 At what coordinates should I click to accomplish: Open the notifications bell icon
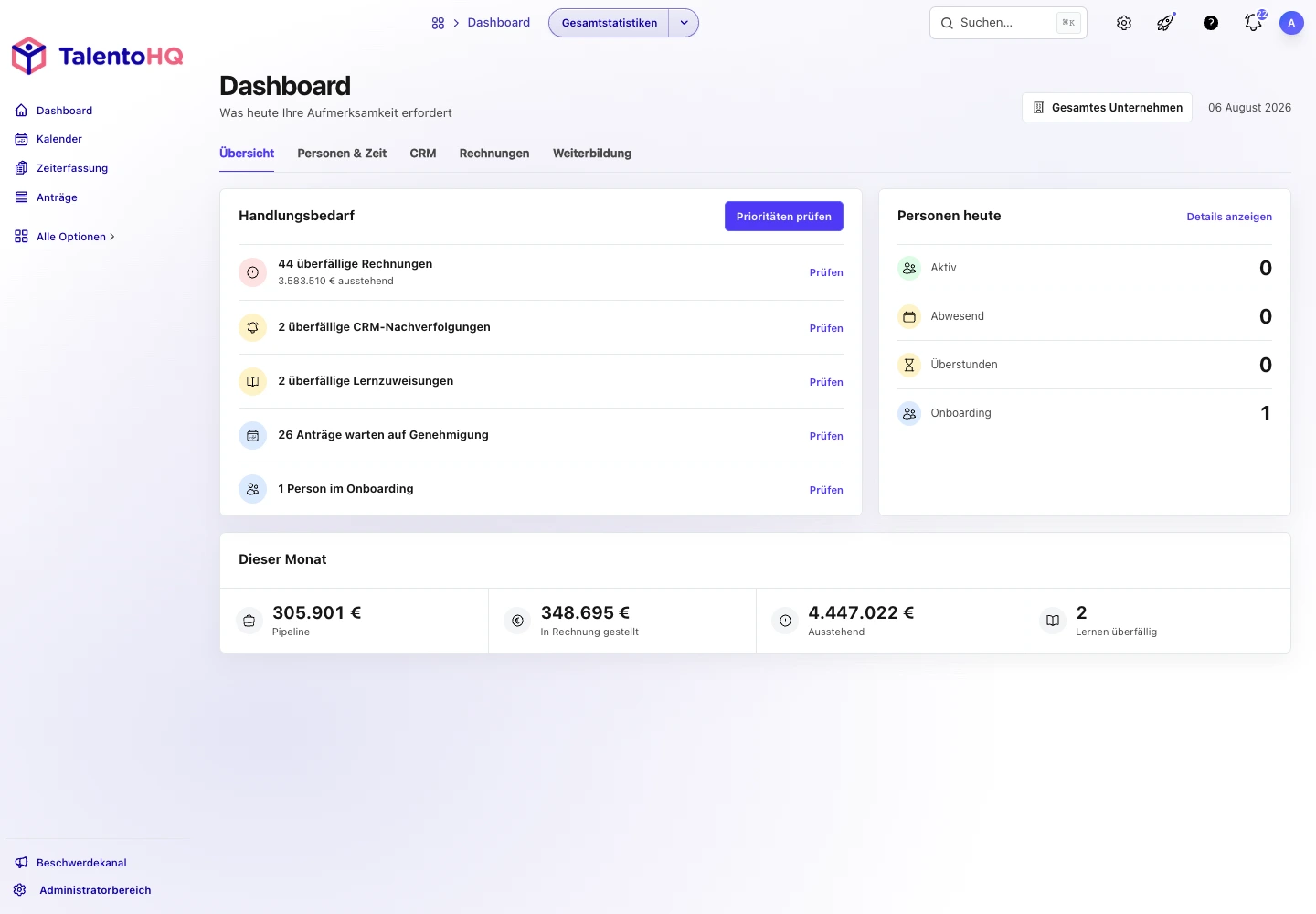[x=1254, y=23]
